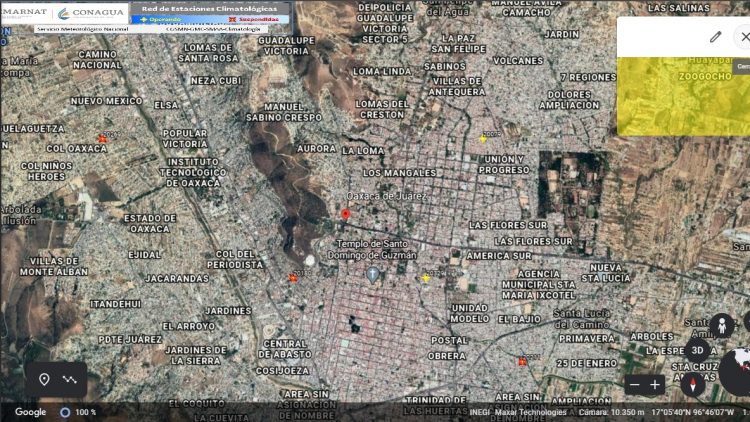
Task: Click the 'Red de Estaciones Climatológicas' title
Action: click(210, 9)
